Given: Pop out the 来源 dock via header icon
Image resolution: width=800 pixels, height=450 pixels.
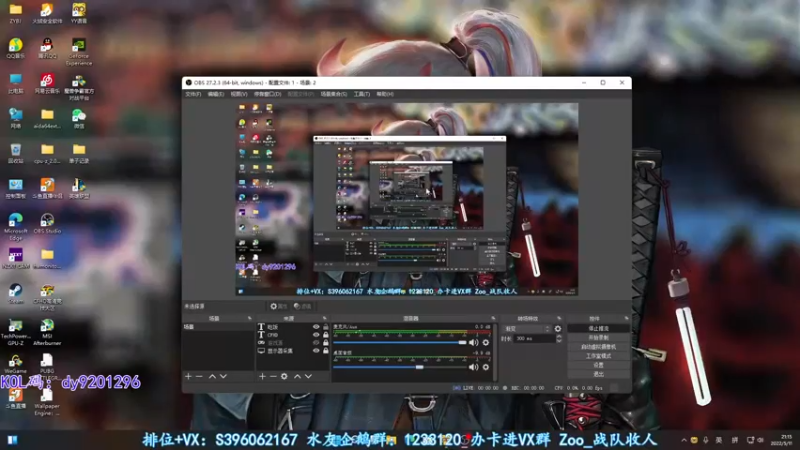Looking at the screenshot, I should click(x=324, y=318).
